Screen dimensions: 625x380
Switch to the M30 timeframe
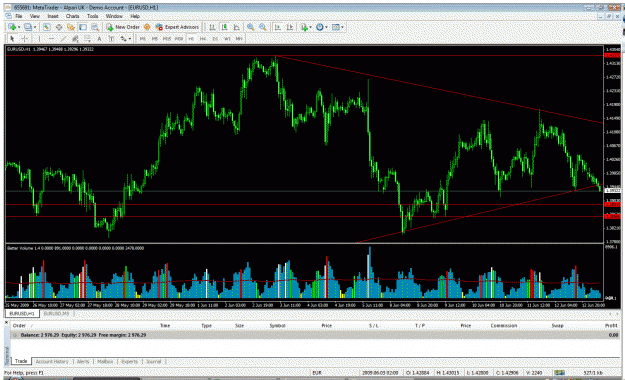pyautogui.click(x=179, y=39)
